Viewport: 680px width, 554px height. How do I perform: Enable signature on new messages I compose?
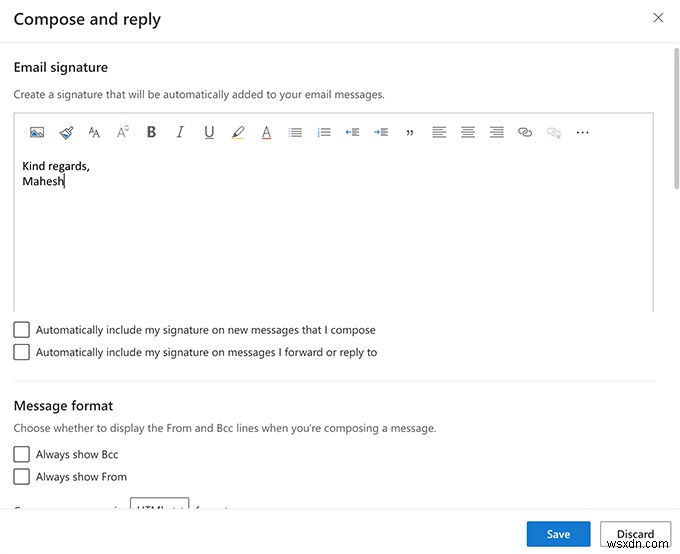tap(22, 329)
